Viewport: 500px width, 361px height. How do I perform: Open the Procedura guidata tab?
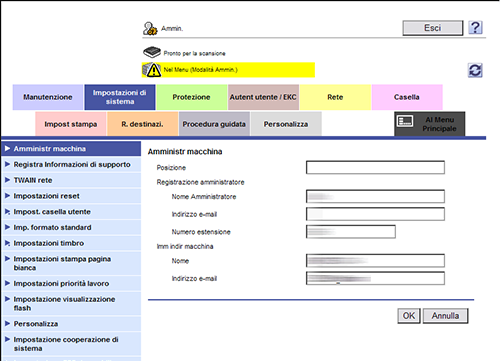coord(214,124)
